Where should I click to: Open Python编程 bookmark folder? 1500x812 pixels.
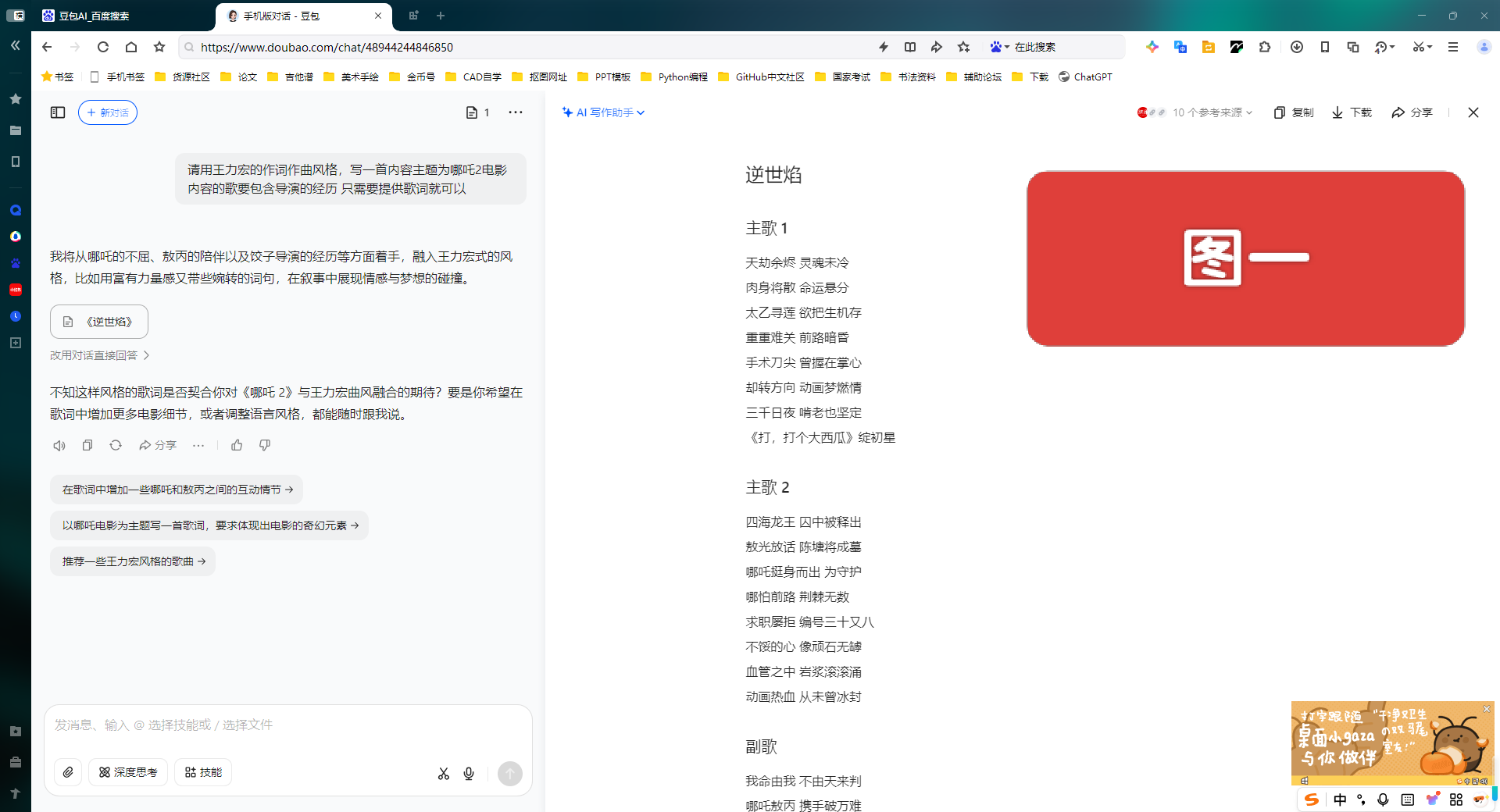pyautogui.click(x=674, y=77)
